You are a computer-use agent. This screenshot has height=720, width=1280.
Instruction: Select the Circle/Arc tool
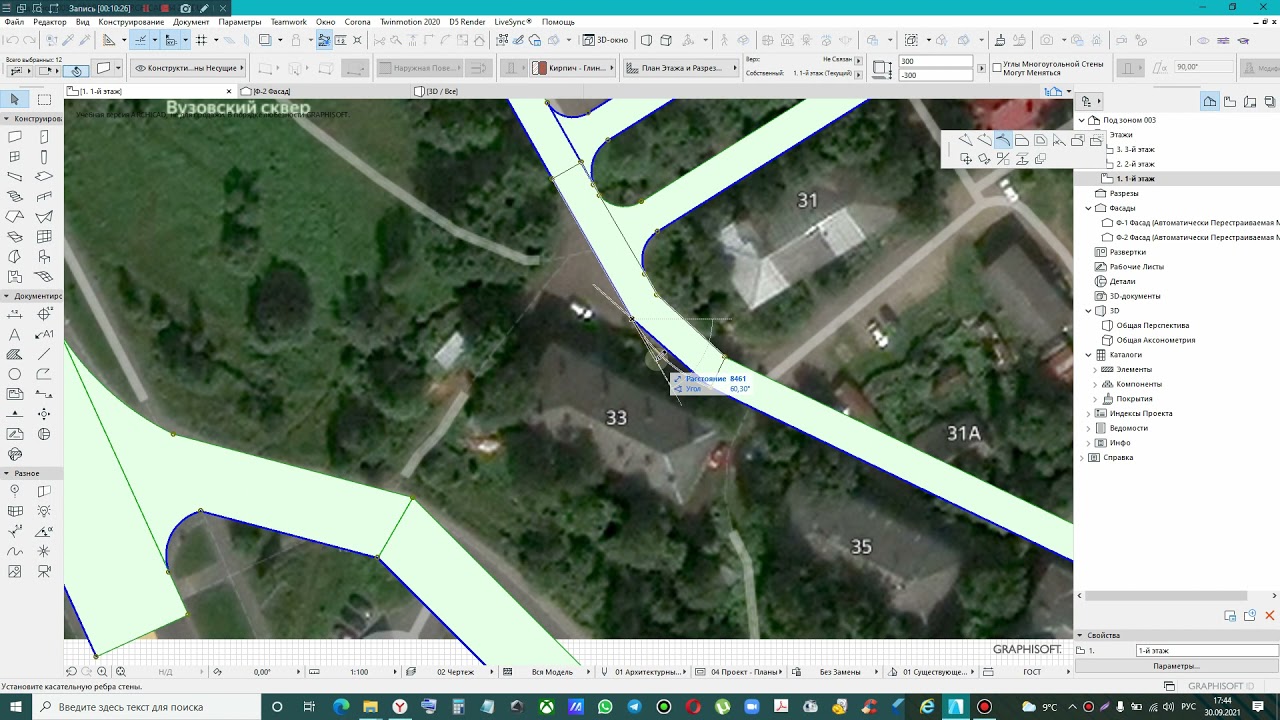click(14, 375)
